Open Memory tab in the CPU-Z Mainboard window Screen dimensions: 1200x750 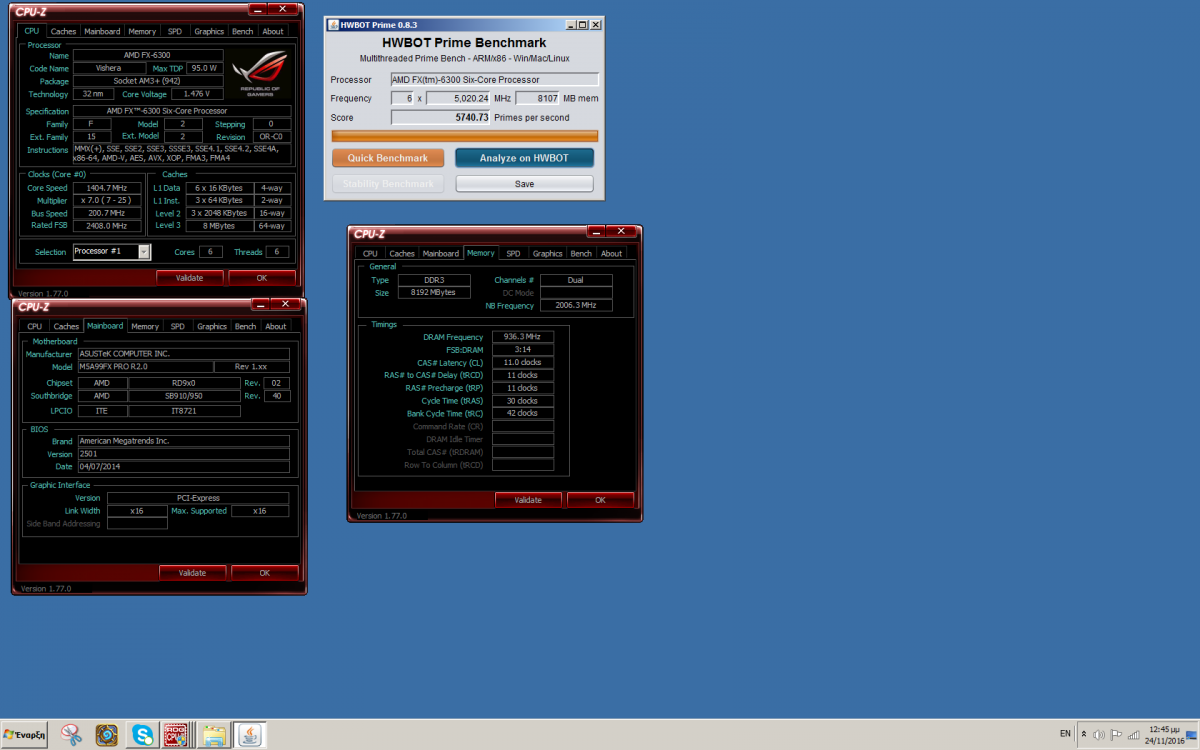tap(145, 326)
